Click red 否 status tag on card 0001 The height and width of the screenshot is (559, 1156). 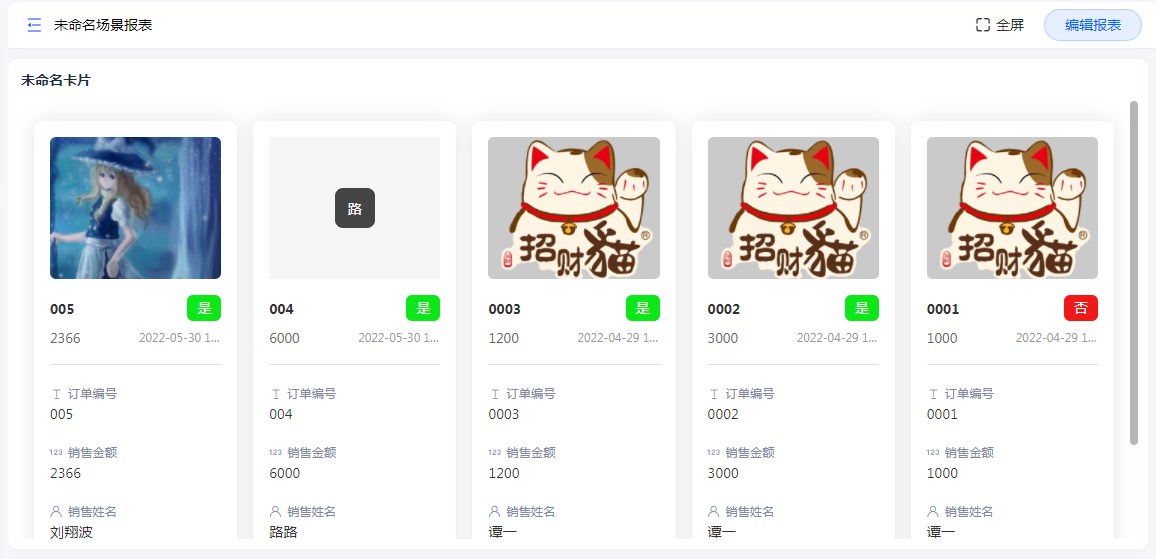click(1081, 308)
